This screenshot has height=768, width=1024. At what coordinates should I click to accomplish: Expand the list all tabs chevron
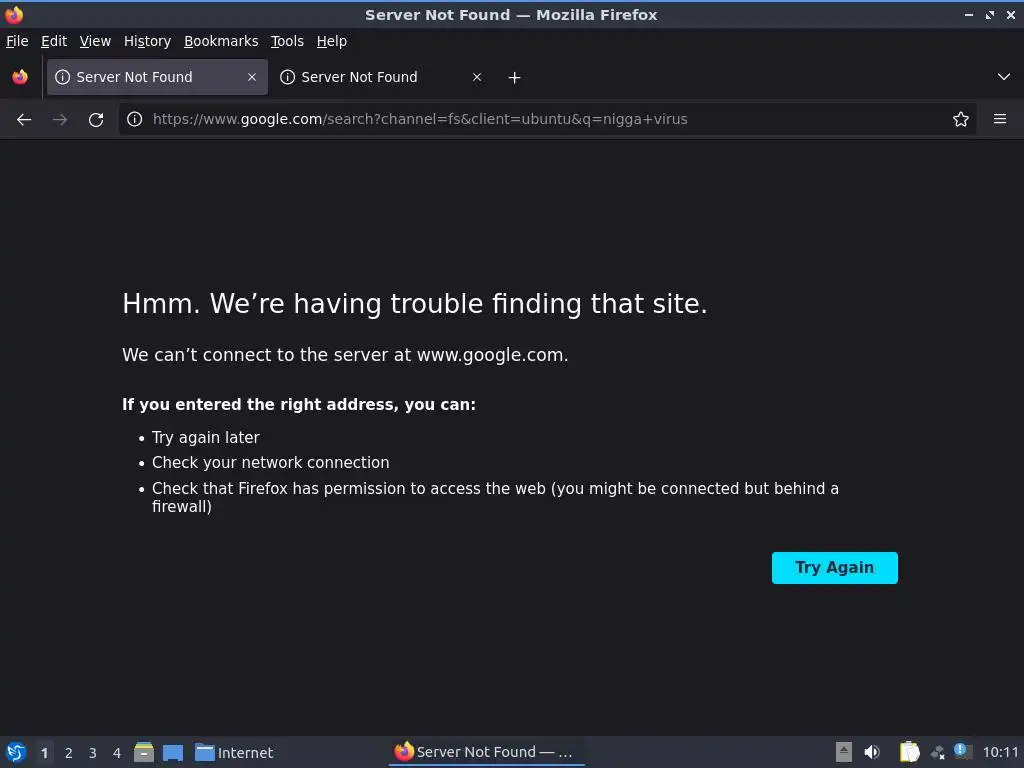[1004, 77]
